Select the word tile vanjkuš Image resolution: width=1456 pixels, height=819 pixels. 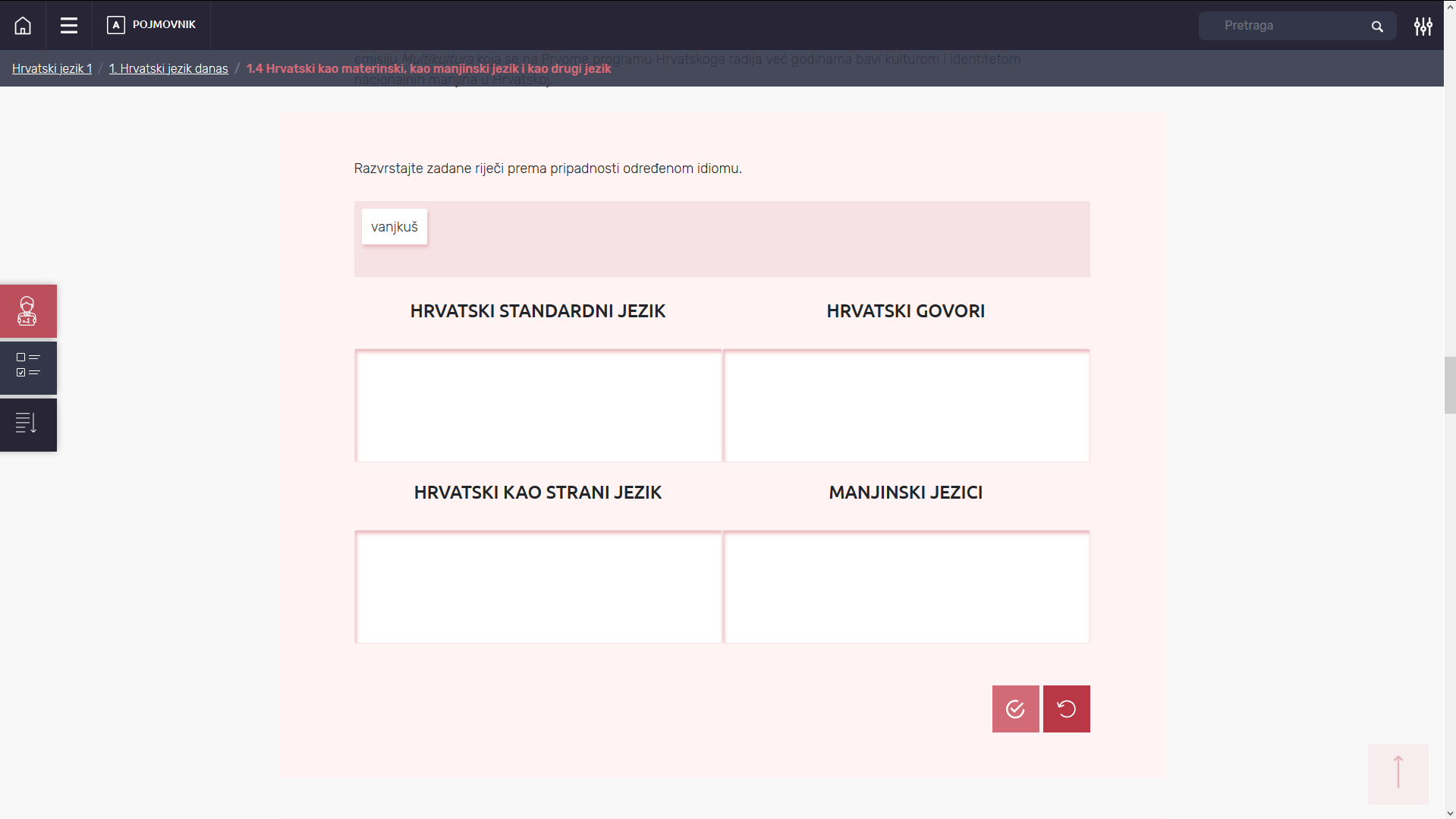395,227
